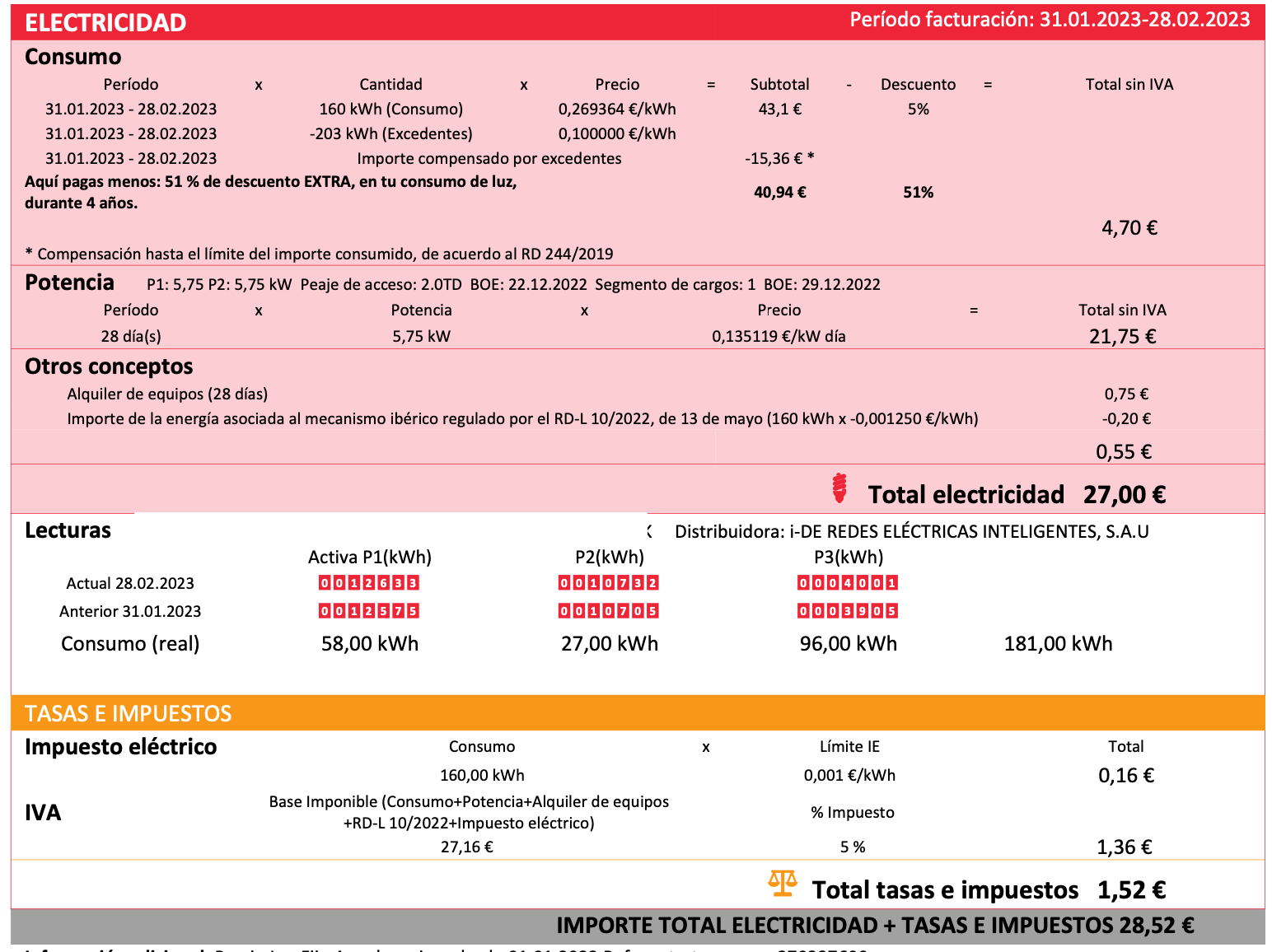Click the 0,135119 €/kW día price
Screen dimensions: 1272x952
point(779,336)
